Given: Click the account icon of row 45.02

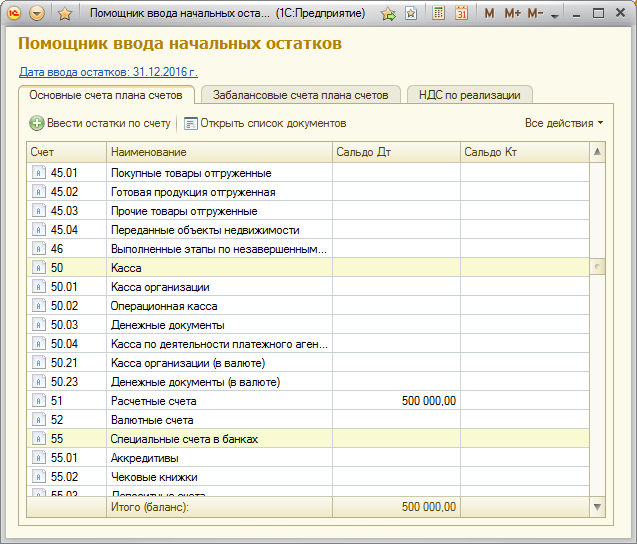Looking at the screenshot, I should point(39,192).
